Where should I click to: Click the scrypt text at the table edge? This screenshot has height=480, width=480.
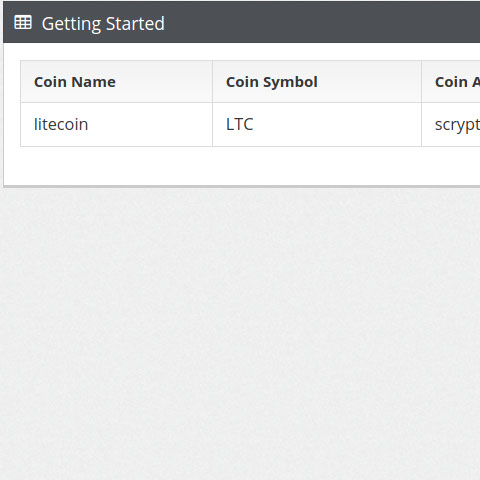click(x=457, y=126)
